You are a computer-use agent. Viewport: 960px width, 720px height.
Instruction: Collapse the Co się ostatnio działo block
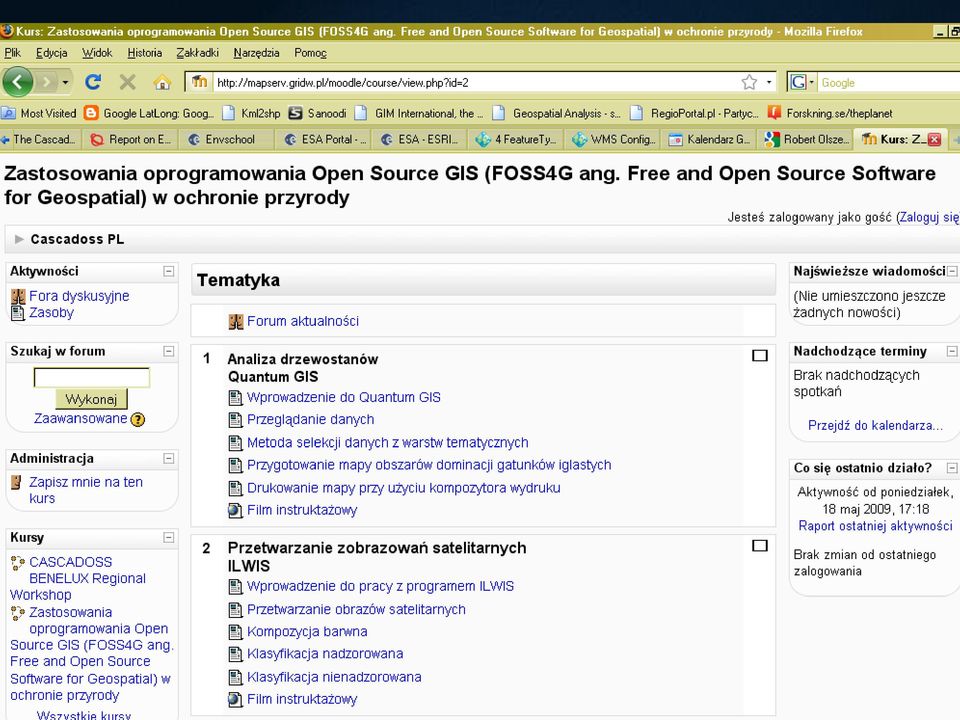(x=952, y=468)
